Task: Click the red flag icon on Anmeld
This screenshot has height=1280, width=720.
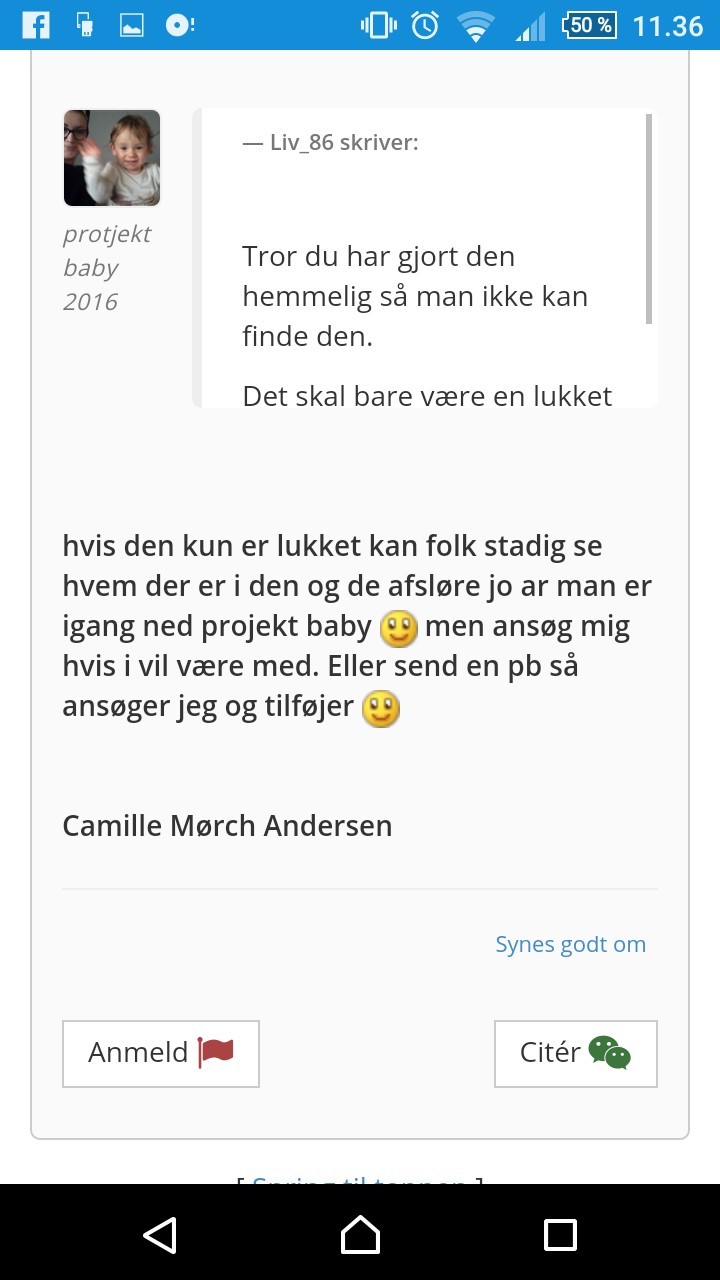Action: 215,1052
